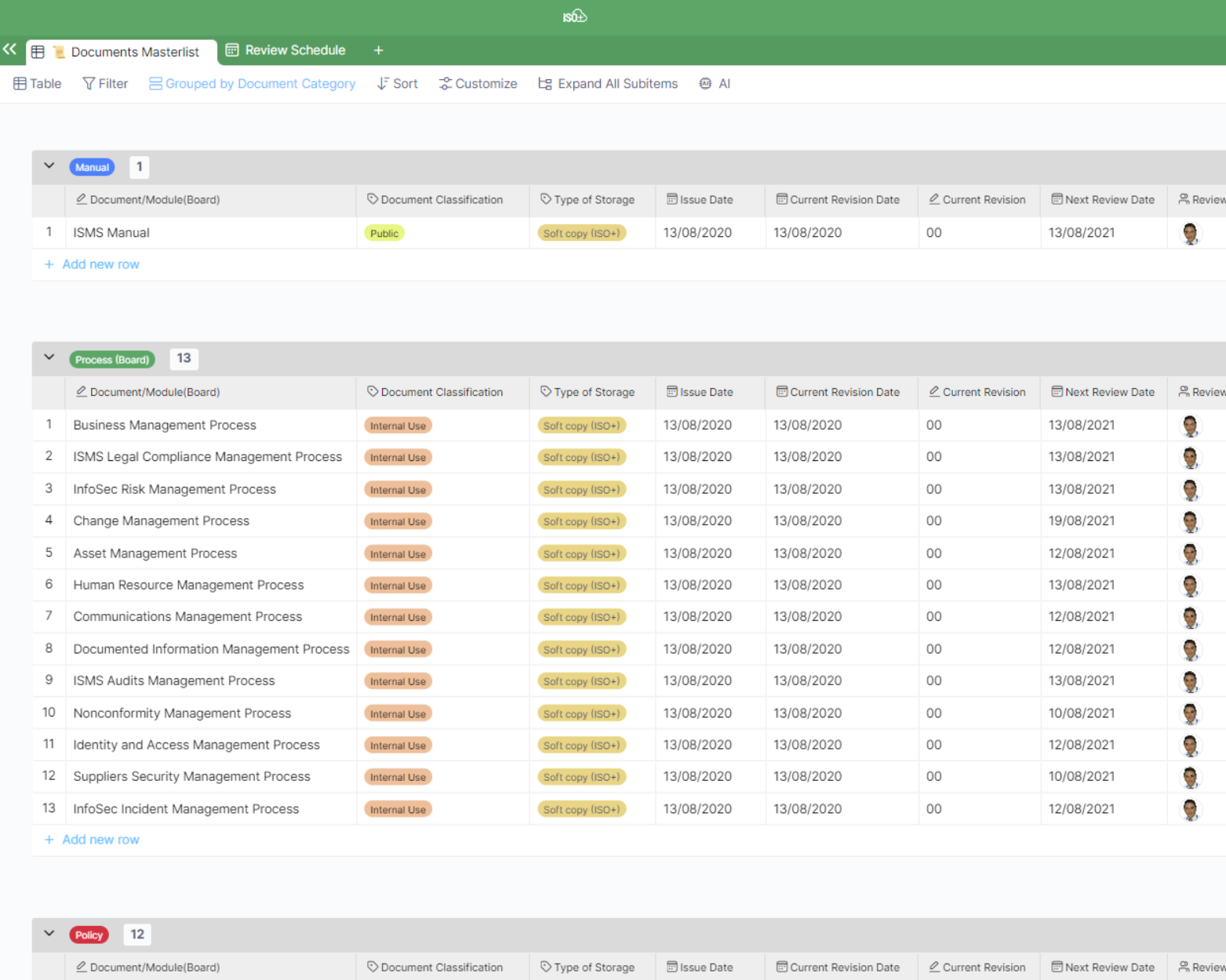Click Expand All Subitems
Screen dimensions: 1226x980
tap(608, 84)
